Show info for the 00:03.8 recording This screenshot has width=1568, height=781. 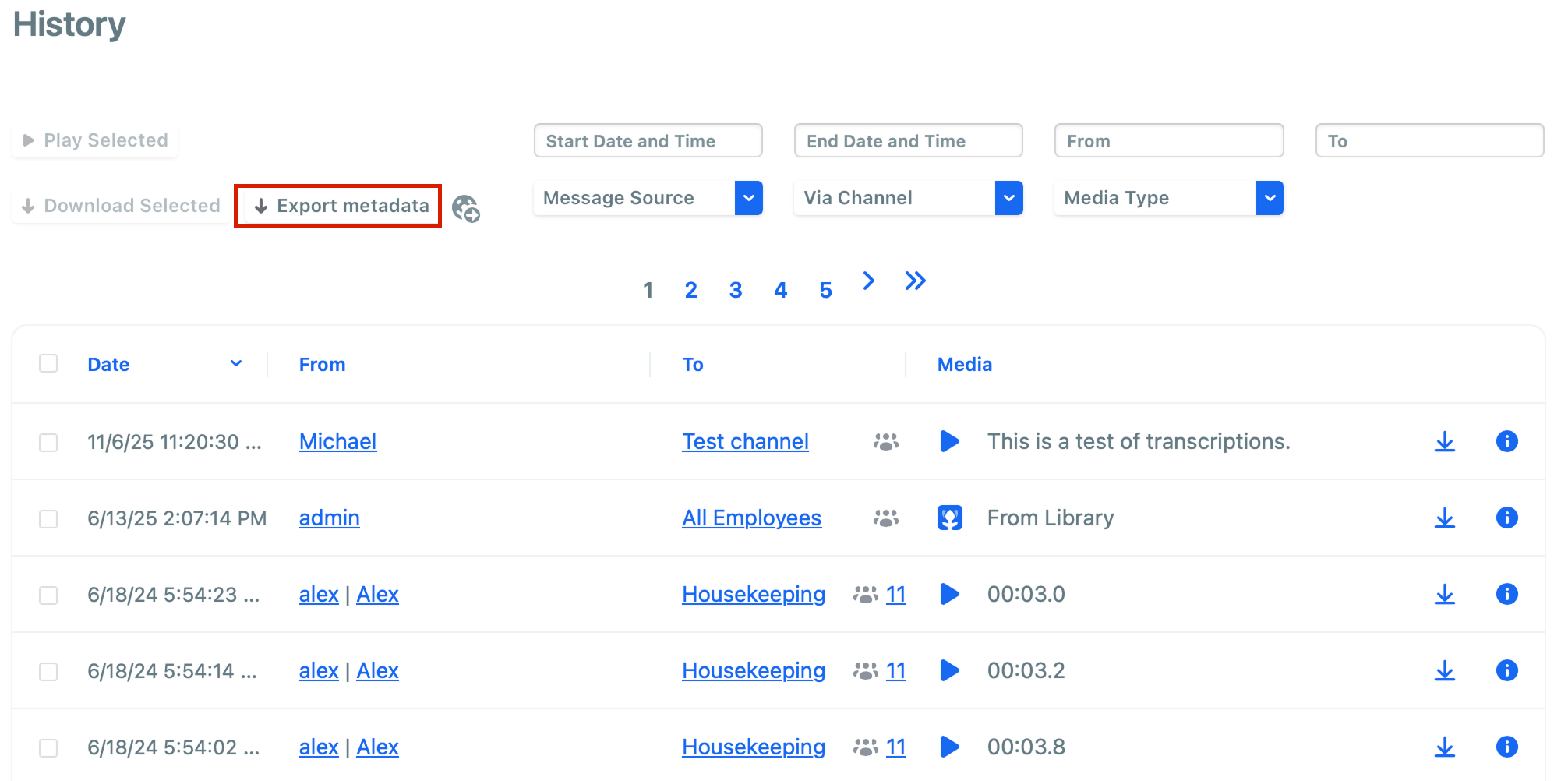(x=1507, y=747)
